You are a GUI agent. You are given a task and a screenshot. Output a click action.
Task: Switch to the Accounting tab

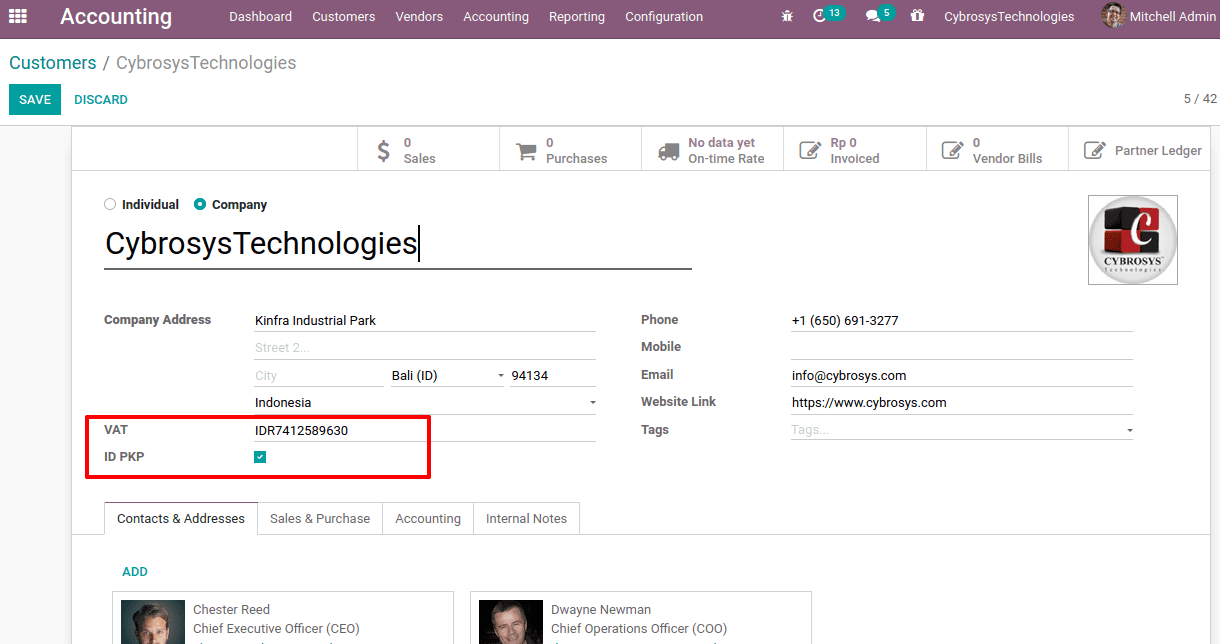click(428, 518)
